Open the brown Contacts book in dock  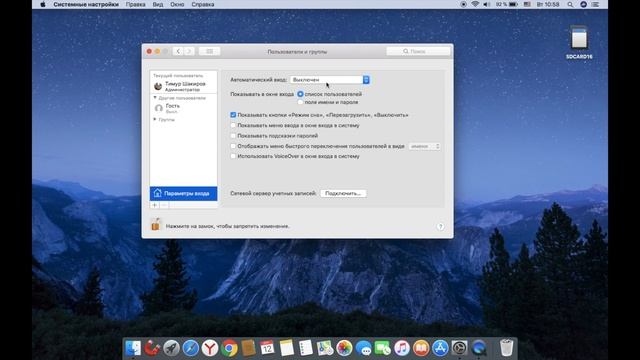point(248,348)
